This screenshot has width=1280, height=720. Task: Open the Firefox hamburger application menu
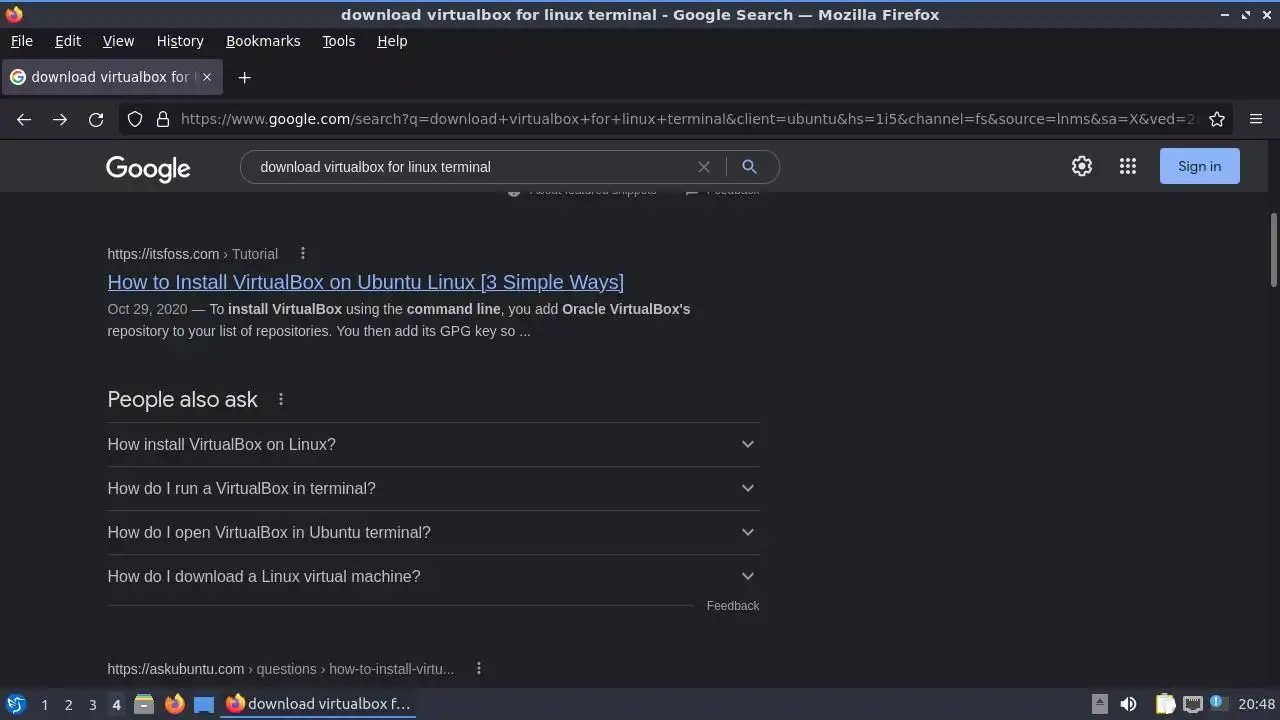pos(1256,119)
